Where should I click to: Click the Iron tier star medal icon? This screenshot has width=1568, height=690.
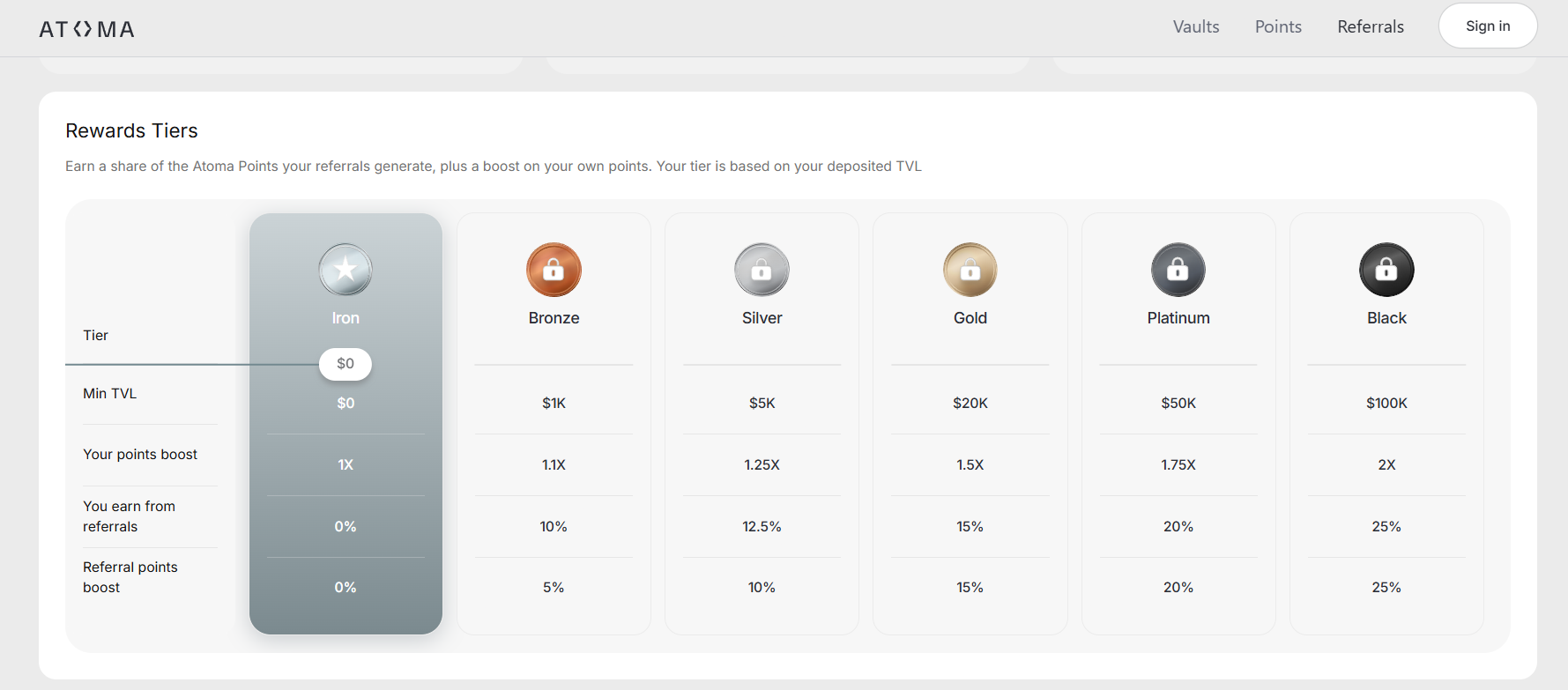point(346,270)
